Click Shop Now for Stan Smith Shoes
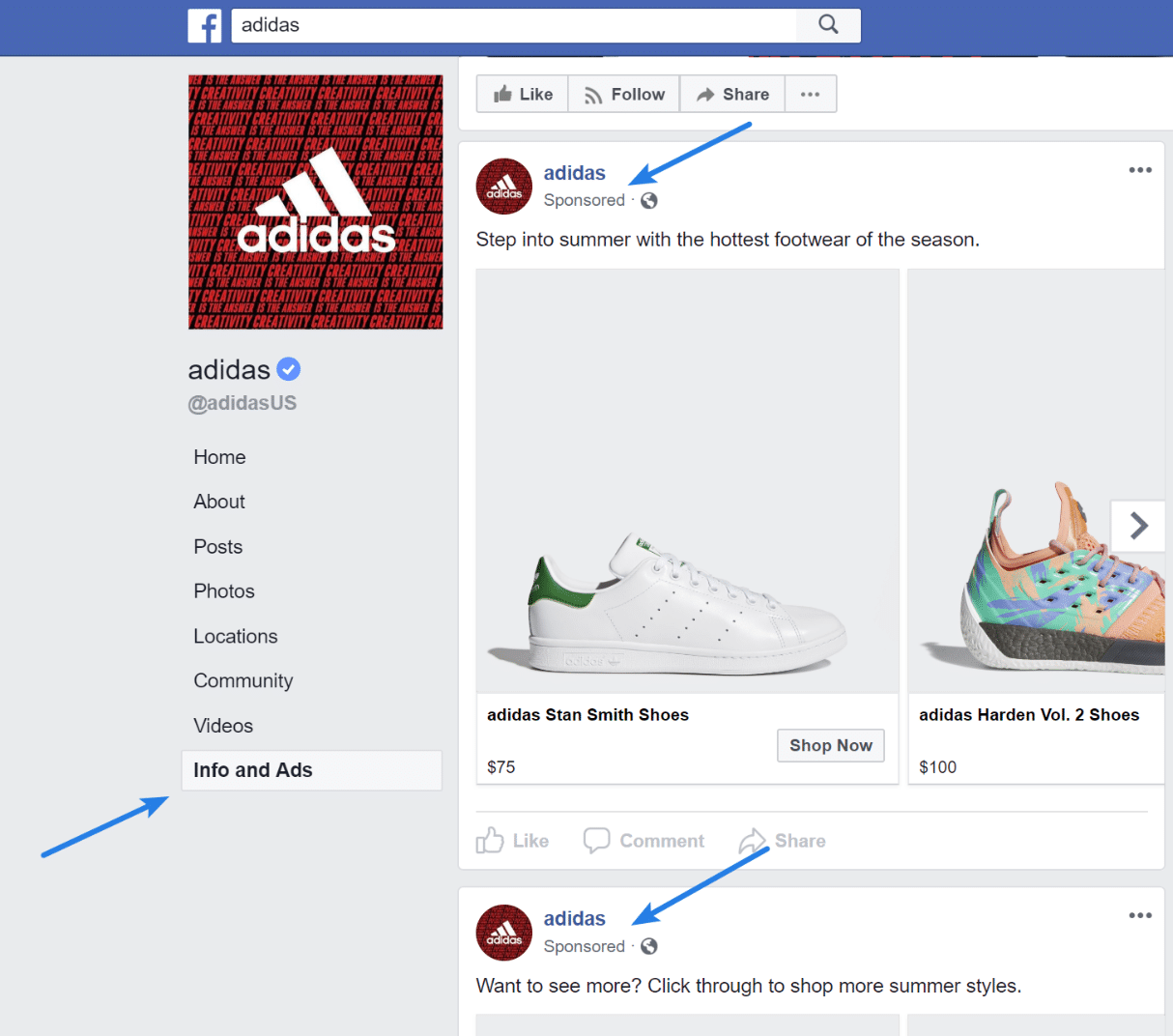Viewport: 1173px width, 1036px height. [831, 745]
